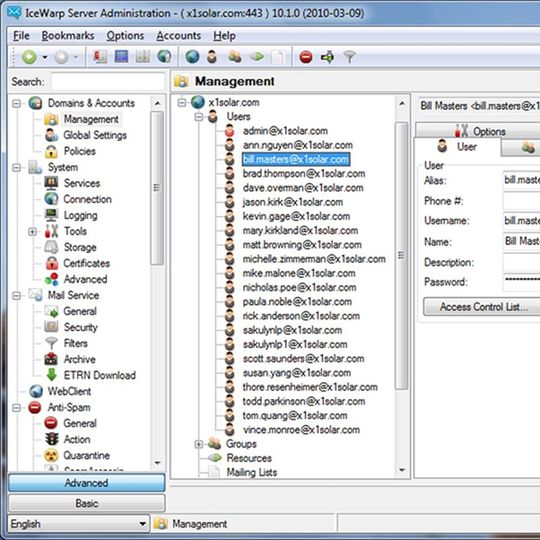540x540 pixels.
Task: Collapse the System tree node
Action: [16, 167]
